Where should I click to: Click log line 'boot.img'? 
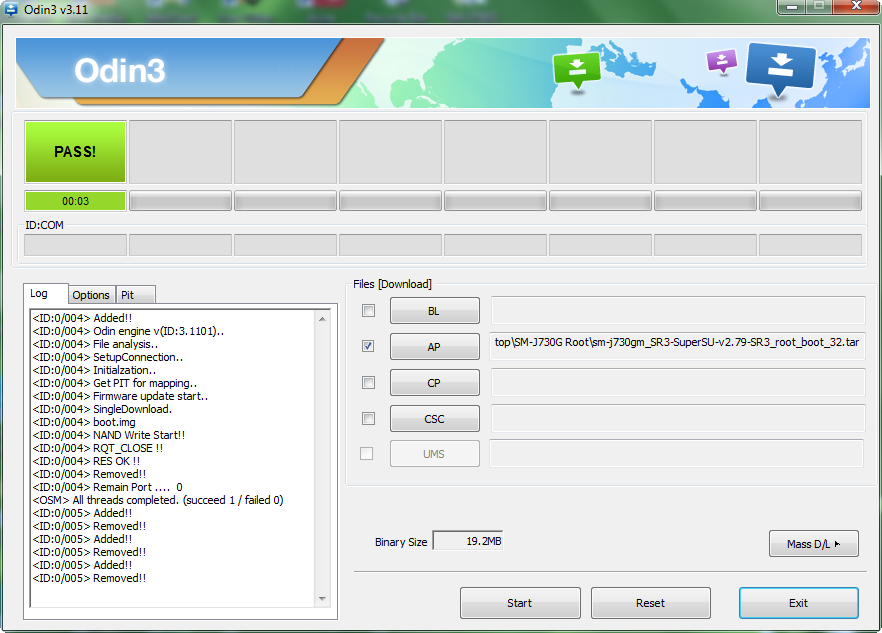coord(84,422)
